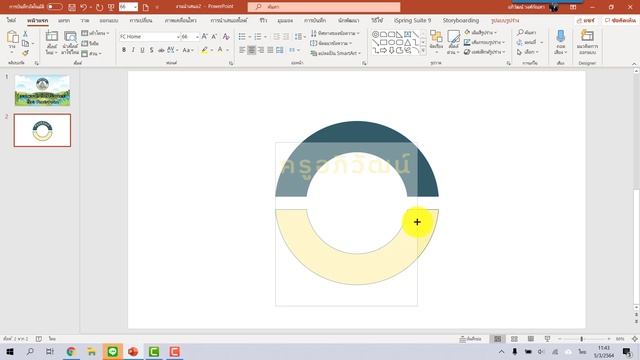Select slide 2 thumbnail with ring shape
Viewport: 640px width, 360px height.
pos(42,130)
